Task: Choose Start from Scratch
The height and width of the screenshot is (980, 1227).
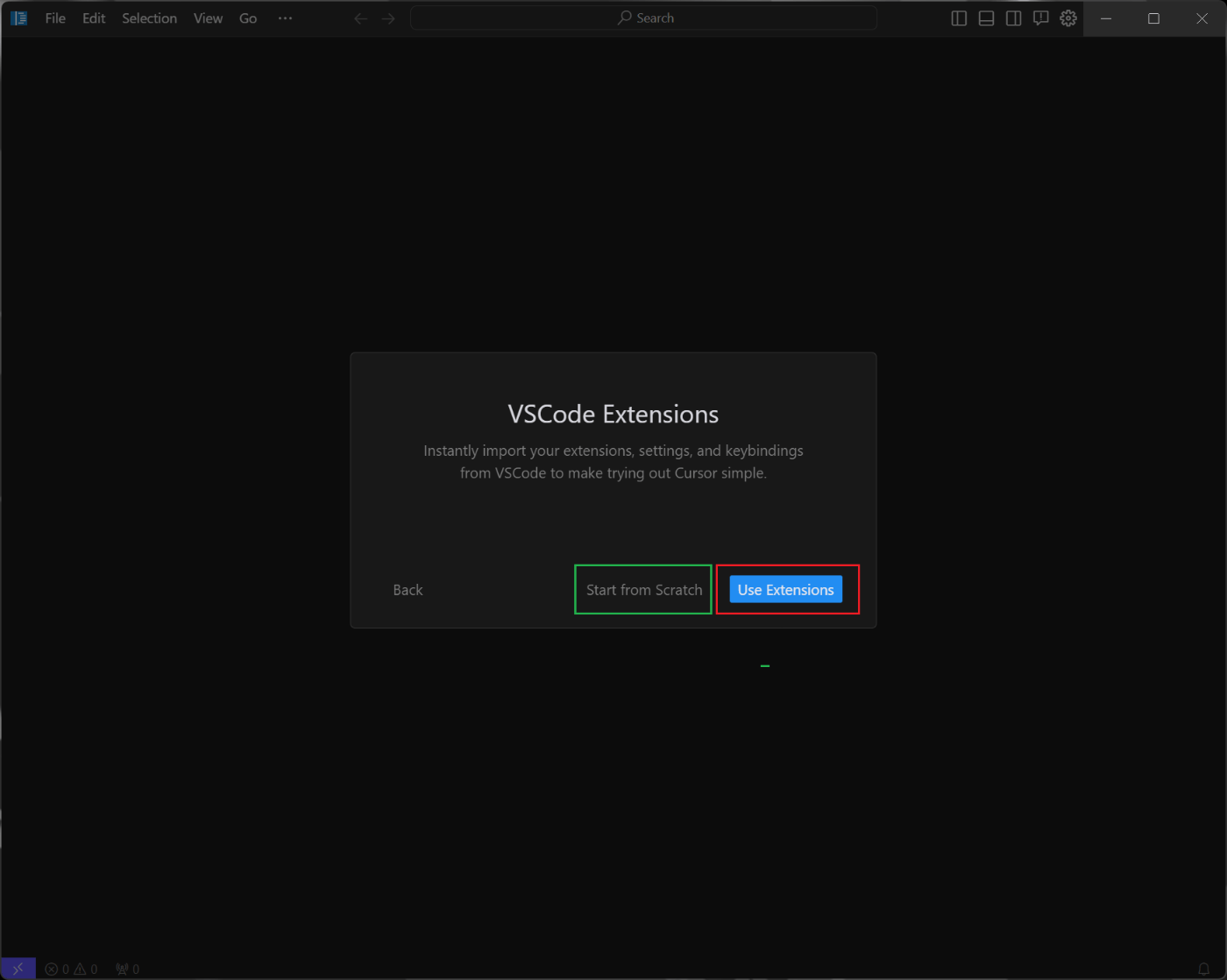Action: point(644,590)
